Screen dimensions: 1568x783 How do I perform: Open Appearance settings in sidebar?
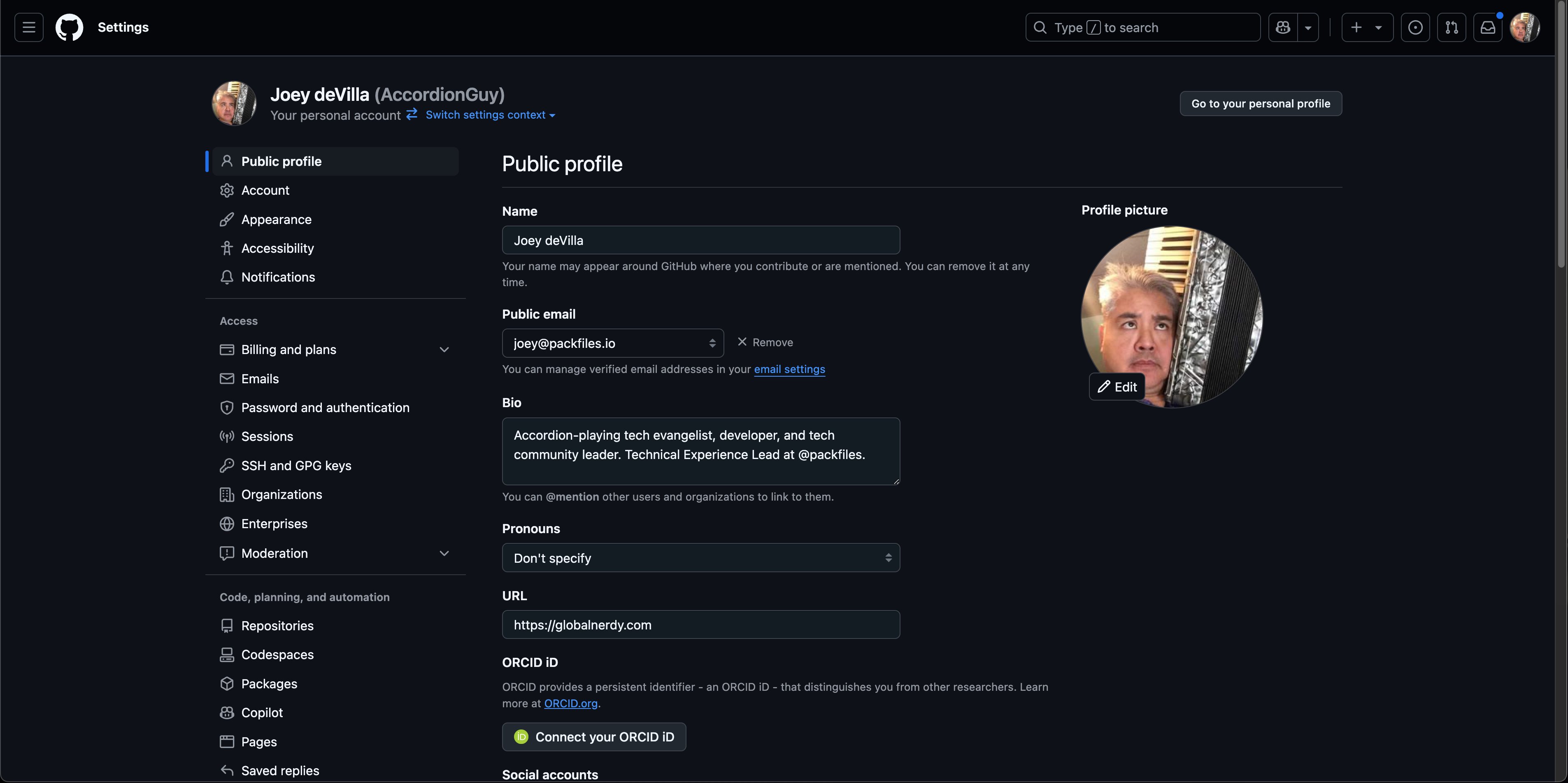click(335, 219)
